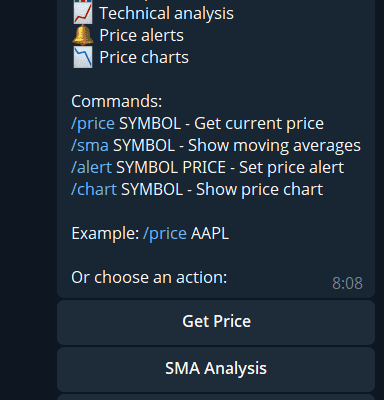Click the Technical analysis text line
384x400 pixels.
[x=166, y=14]
